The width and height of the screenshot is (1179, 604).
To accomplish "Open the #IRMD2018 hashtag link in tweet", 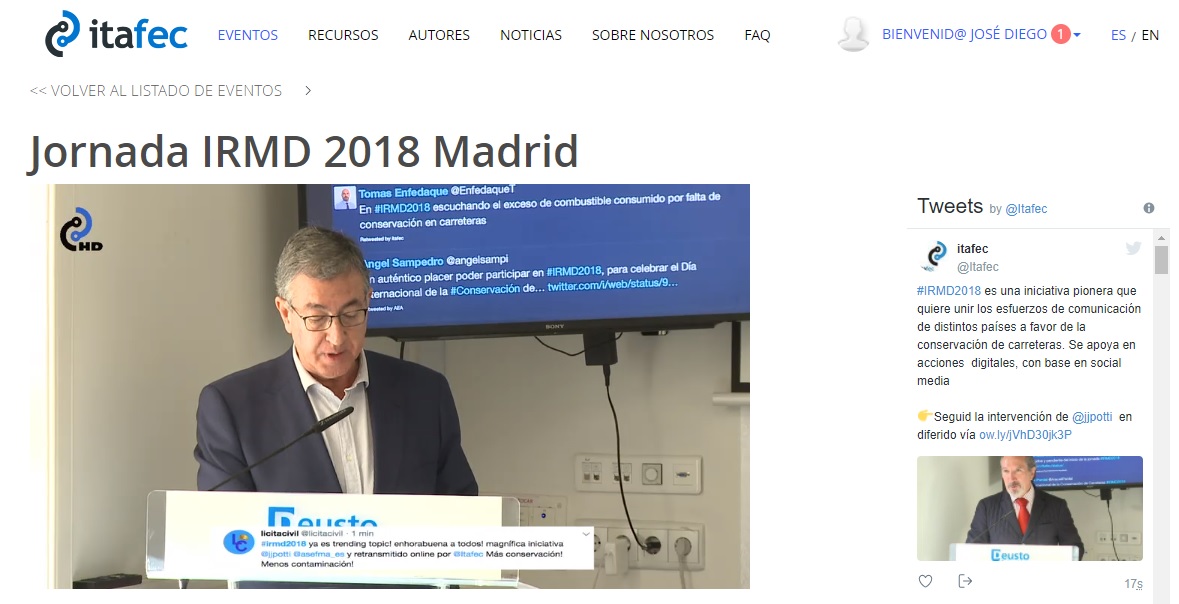I will (x=948, y=290).
